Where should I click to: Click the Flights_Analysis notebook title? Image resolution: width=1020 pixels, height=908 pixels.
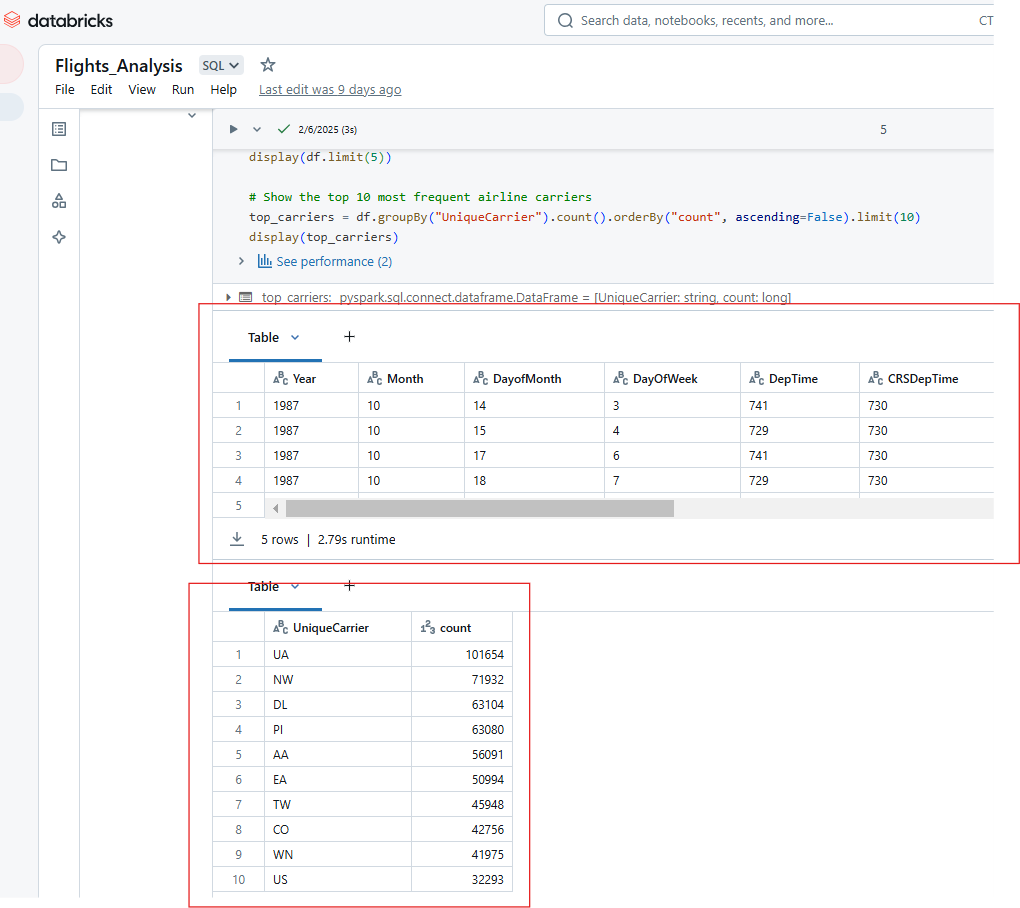118,66
